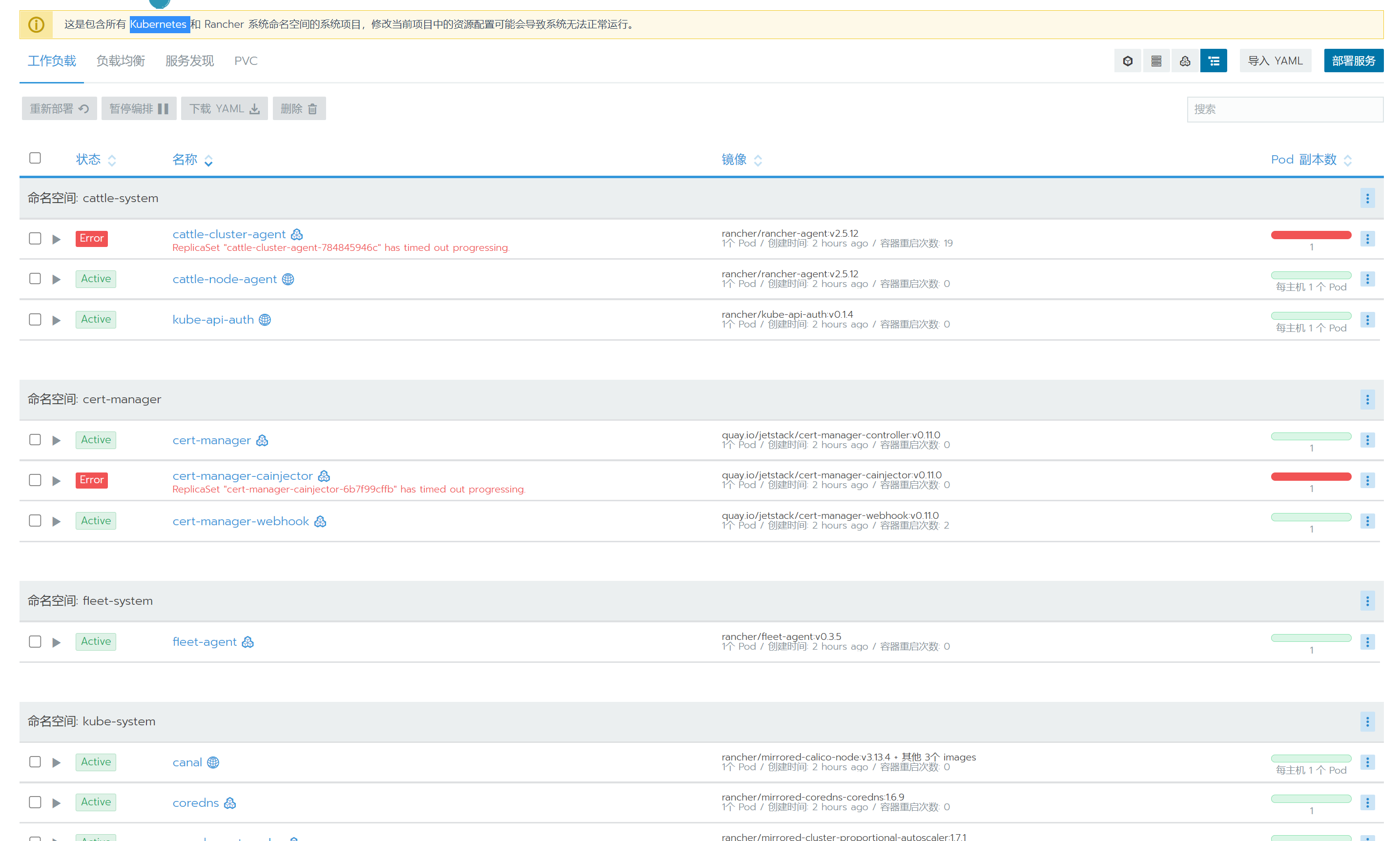Switch to node grouping view icon
Image resolution: width=1400 pixels, height=841 pixels.
(x=1156, y=61)
